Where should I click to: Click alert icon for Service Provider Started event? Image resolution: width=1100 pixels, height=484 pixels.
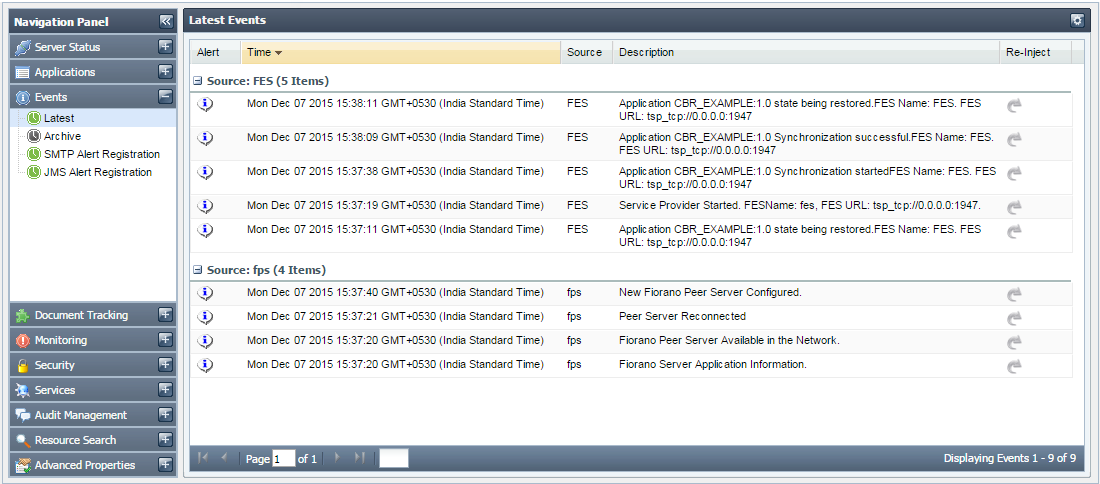tap(206, 206)
